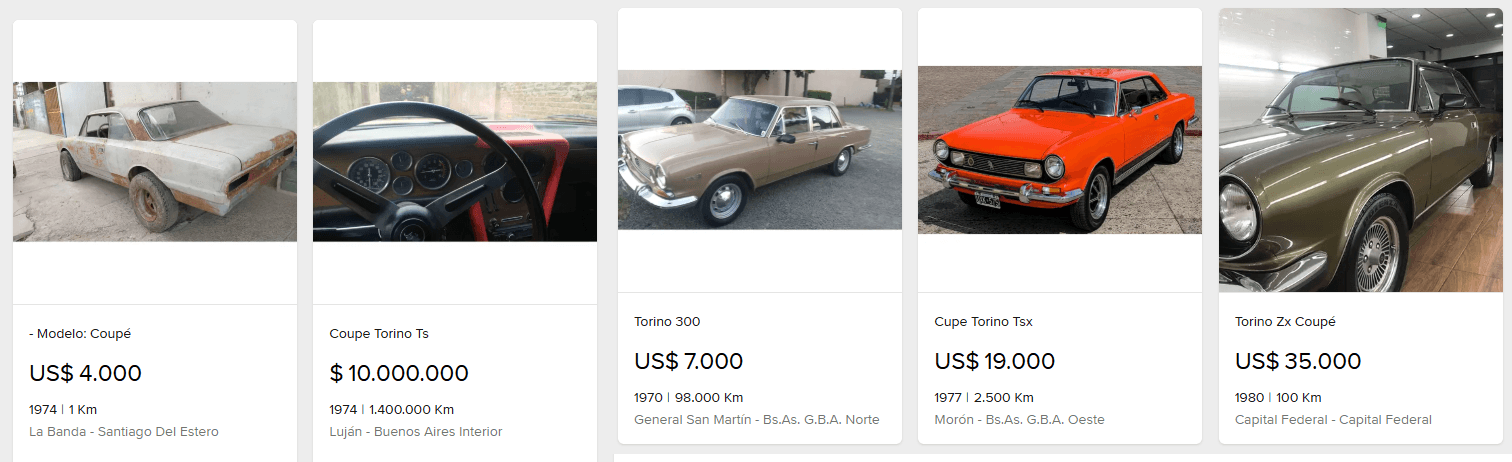
Task: Click the "1980 | 100 Km" details
Action: pos(1278,397)
